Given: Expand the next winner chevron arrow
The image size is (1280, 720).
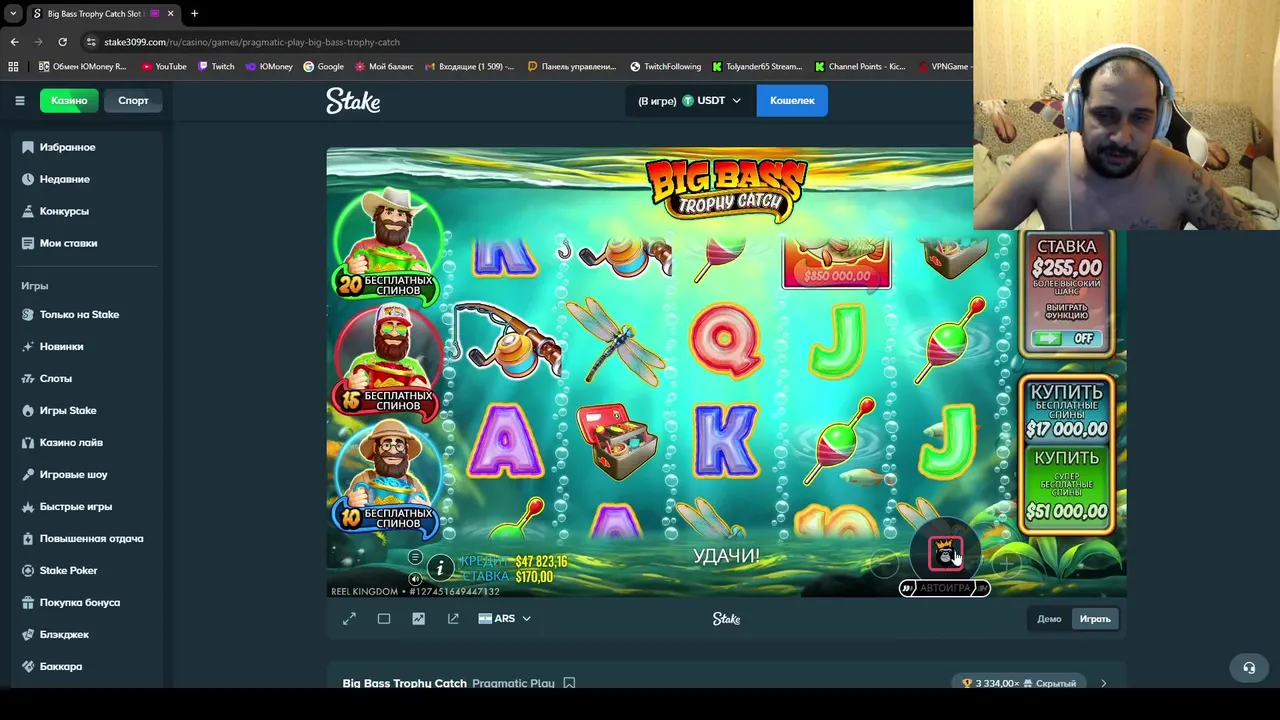Looking at the screenshot, I should (x=1103, y=683).
